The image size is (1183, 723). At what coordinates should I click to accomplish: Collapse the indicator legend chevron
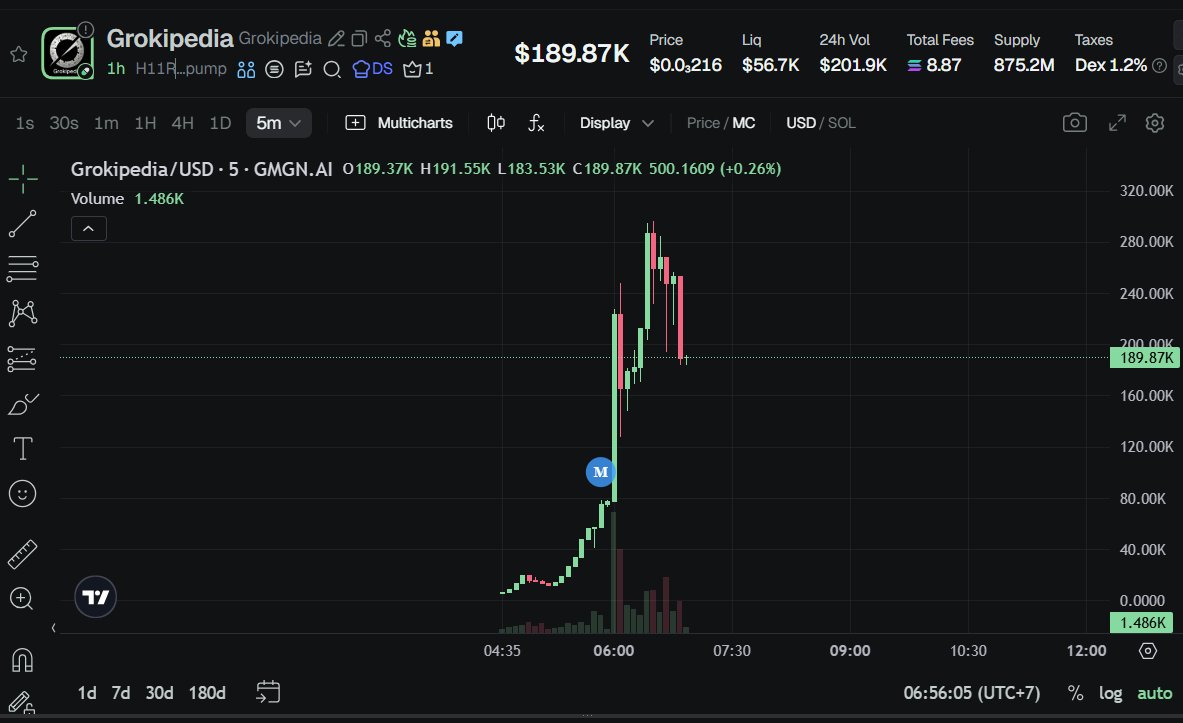(x=88, y=229)
